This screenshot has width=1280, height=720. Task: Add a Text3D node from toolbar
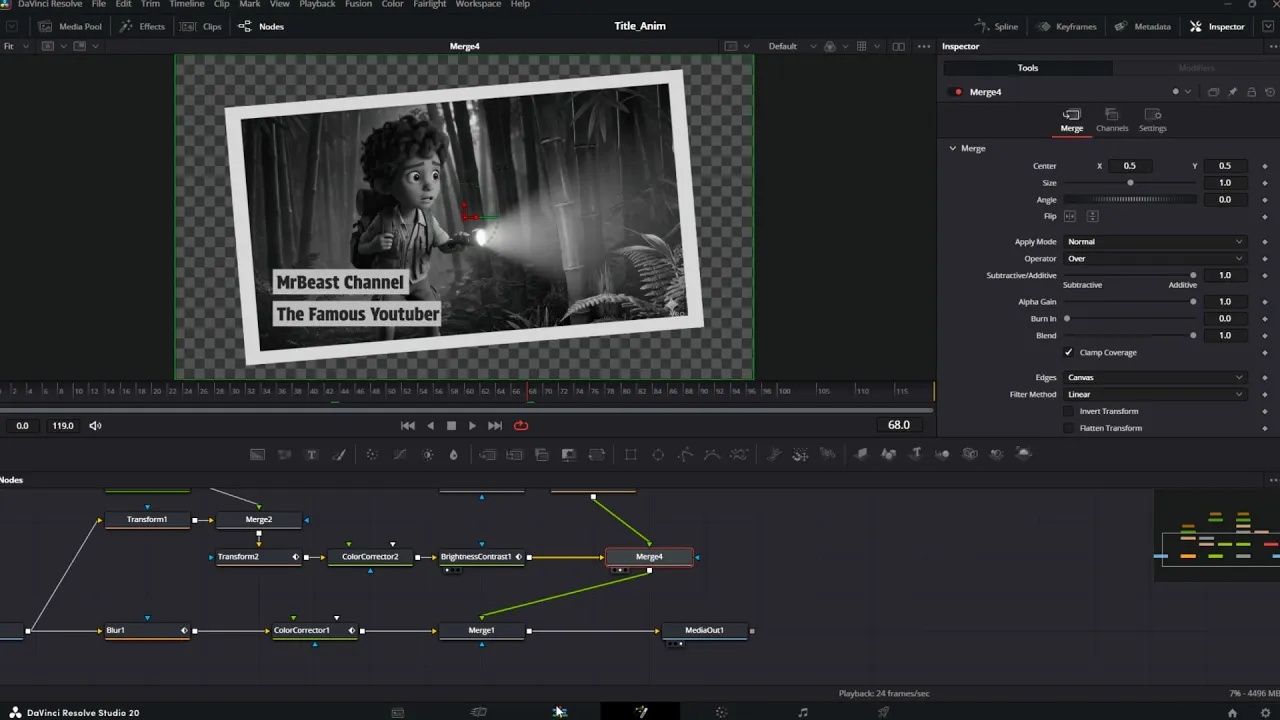coord(915,454)
